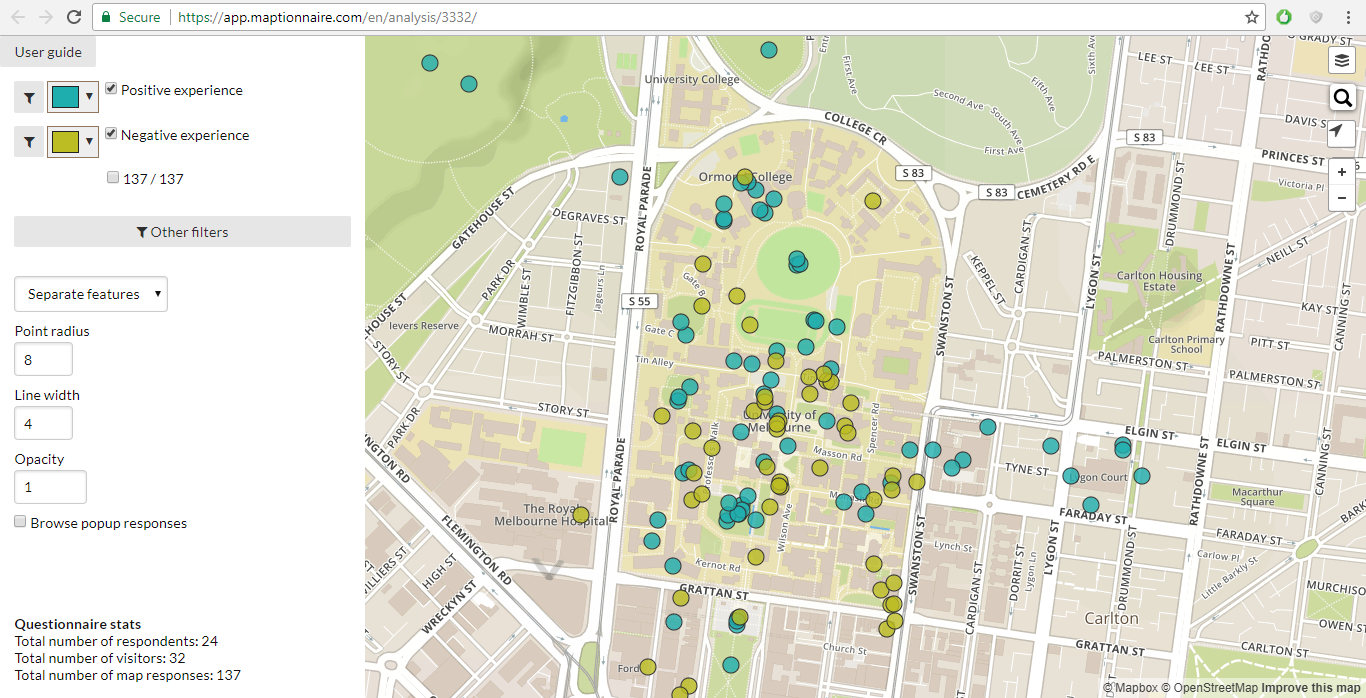This screenshot has width=1366, height=698.
Task: Open the Mapbox attribution link
Action: coord(1129,688)
